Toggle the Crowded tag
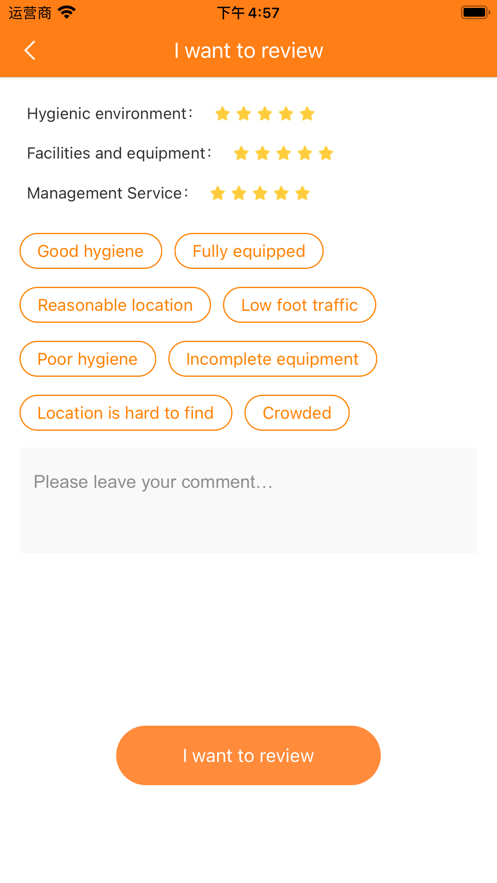The width and height of the screenshot is (497, 883). pos(297,413)
